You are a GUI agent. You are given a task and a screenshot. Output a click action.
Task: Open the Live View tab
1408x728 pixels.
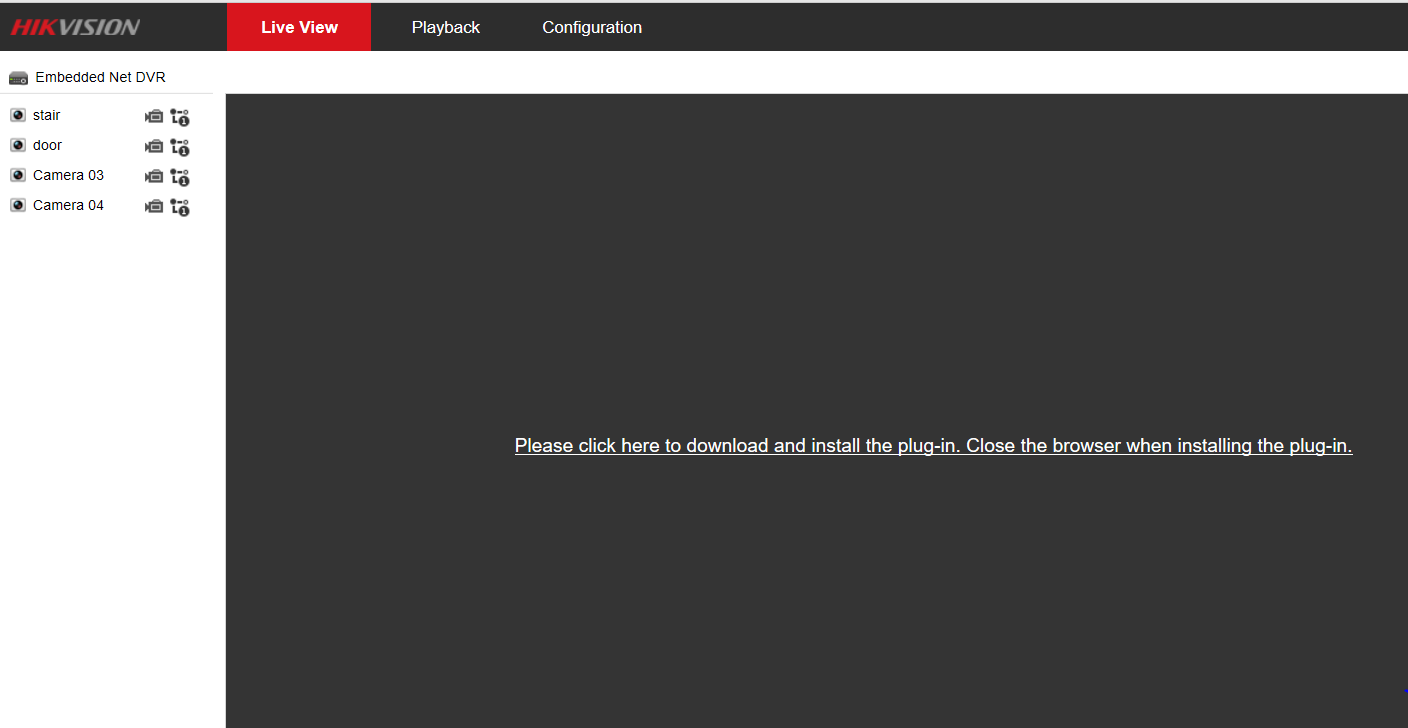coord(299,27)
